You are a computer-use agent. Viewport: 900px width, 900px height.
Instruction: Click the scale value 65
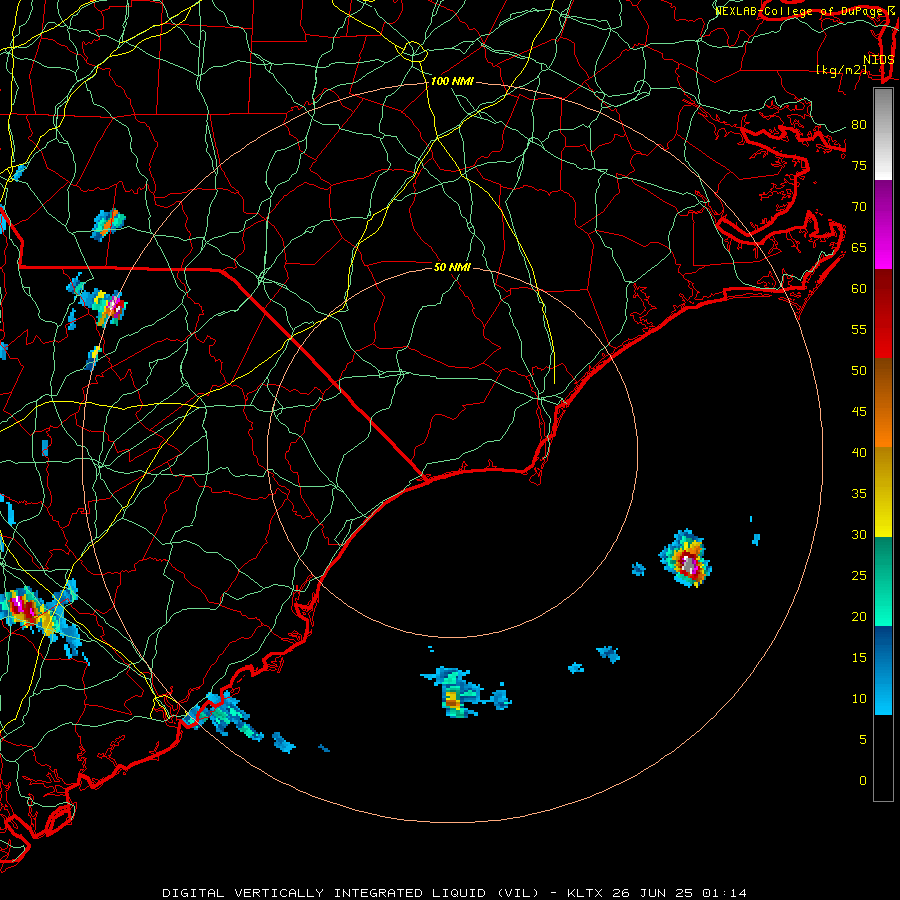(x=859, y=247)
